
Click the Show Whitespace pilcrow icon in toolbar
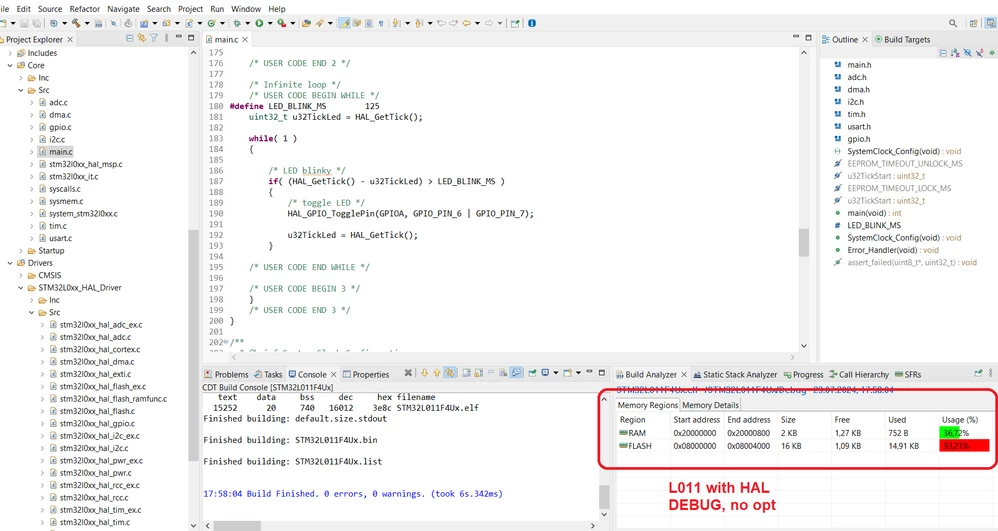pyautogui.click(x=381, y=23)
